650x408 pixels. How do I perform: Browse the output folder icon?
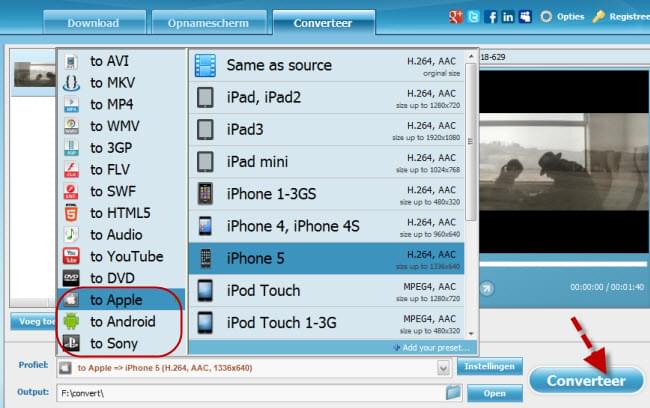coord(453,392)
